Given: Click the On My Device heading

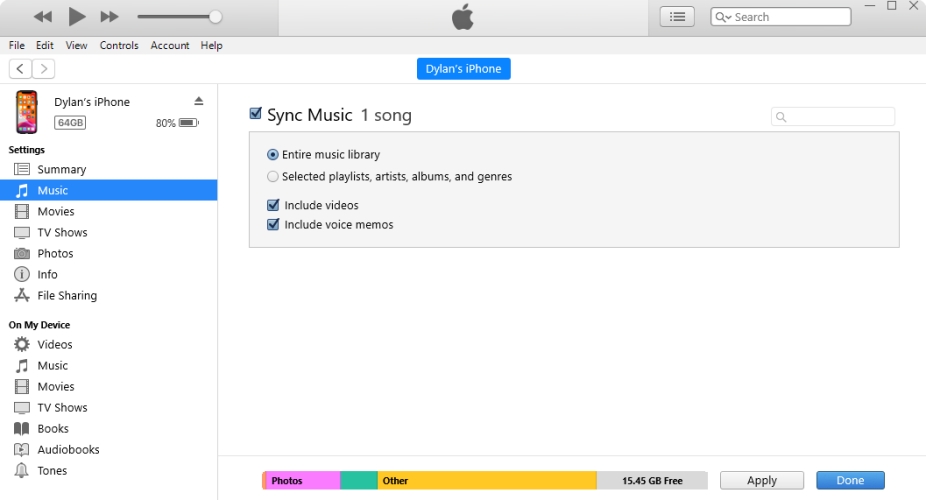Looking at the screenshot, I should (39, 325).
